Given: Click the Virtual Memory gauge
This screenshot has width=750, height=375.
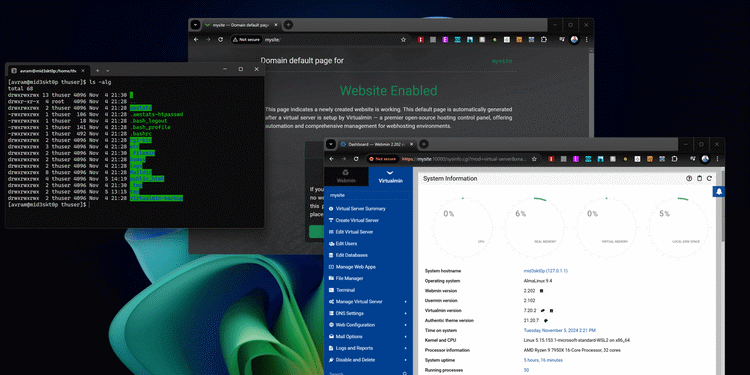Looking at the screenshot, I should click(606, 227).
